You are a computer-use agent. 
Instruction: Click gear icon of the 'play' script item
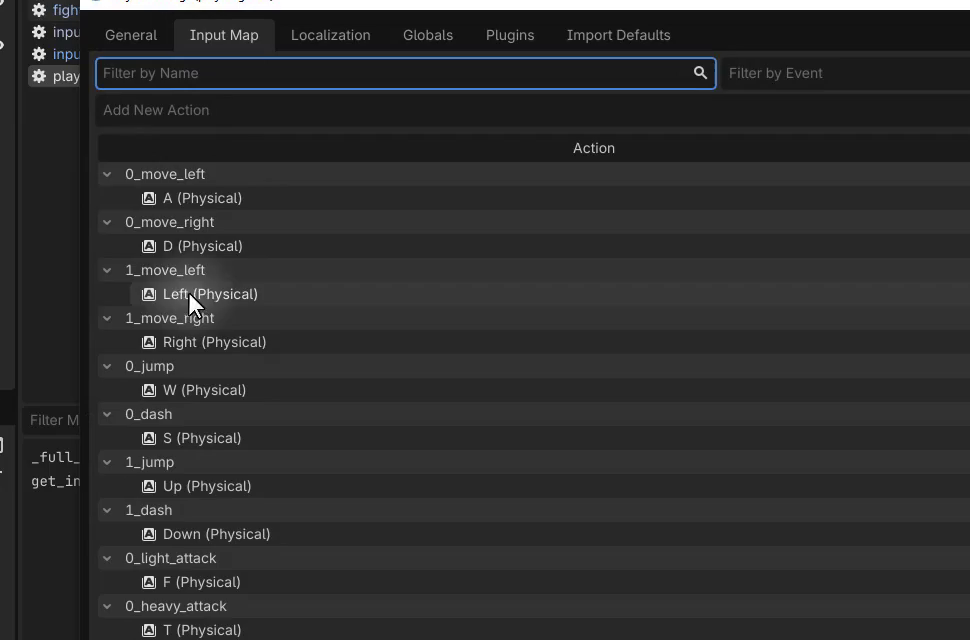pos(39,76)
